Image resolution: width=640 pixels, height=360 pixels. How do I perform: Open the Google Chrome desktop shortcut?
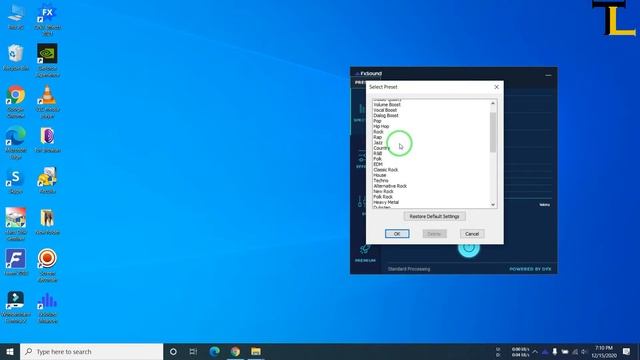(x=16, y=101)
